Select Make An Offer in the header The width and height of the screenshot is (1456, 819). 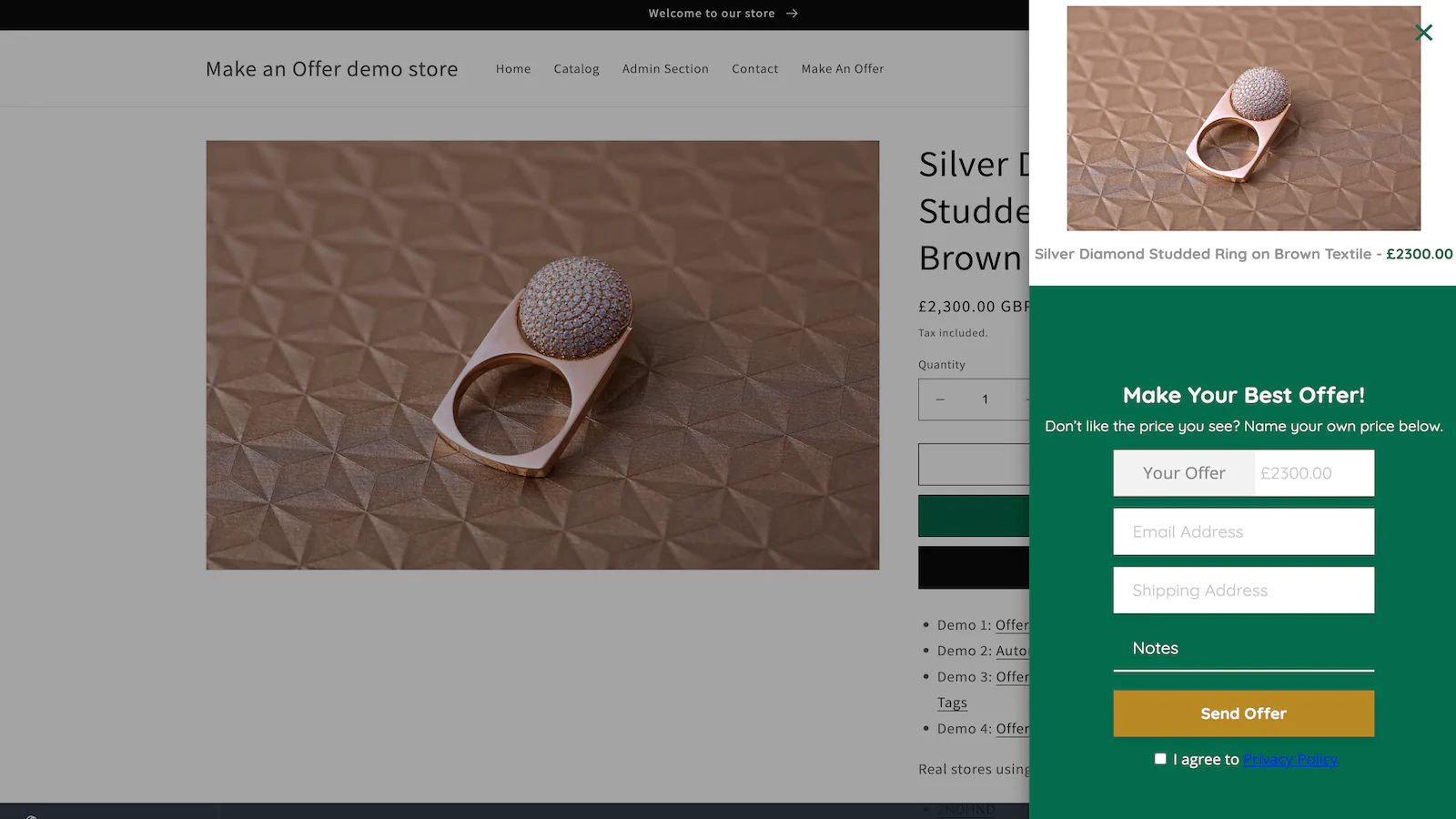click(x=842, y=69)
